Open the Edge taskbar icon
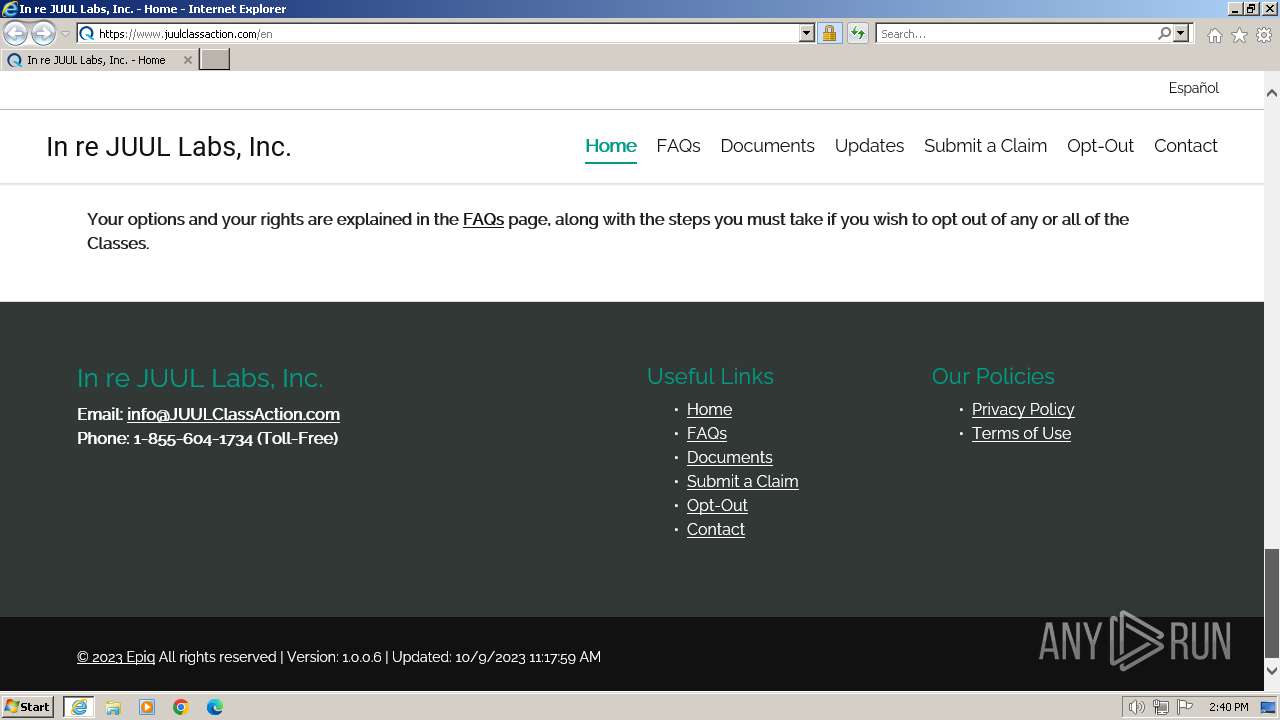1280x720 pixels. click(x=215, y=707)
